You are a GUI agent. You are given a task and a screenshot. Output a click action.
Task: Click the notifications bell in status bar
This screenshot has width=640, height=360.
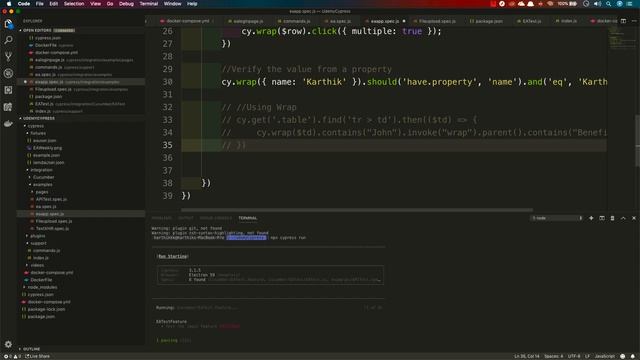633,356
